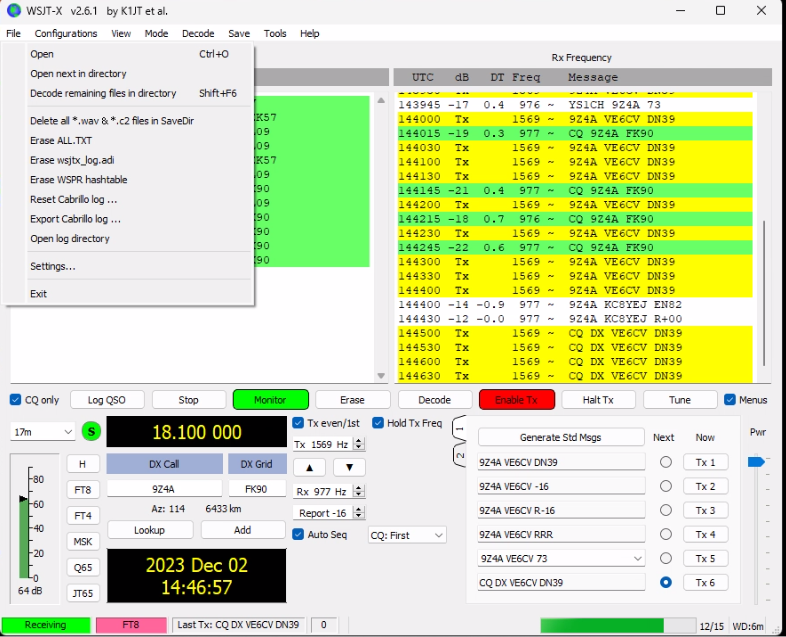Select the FT8 mode button
This screenshot has height=637, width=786.
[x=83, y=489]
